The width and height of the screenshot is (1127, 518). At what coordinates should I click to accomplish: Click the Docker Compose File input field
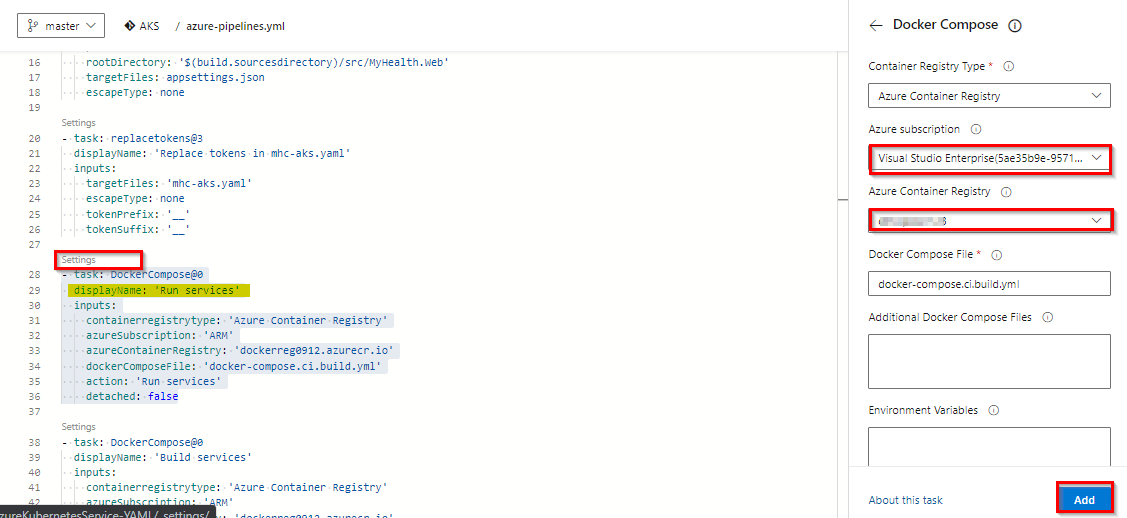(989, 283)
